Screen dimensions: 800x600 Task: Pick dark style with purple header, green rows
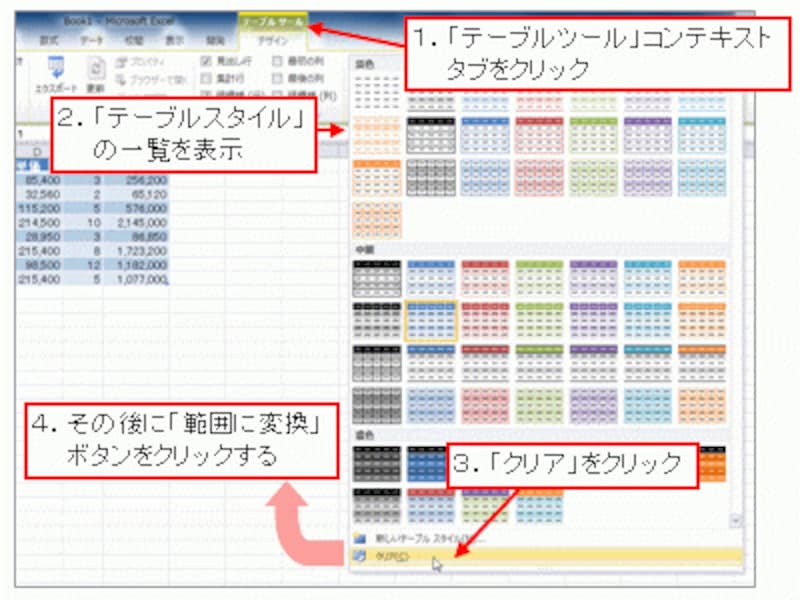coord(485,506)
